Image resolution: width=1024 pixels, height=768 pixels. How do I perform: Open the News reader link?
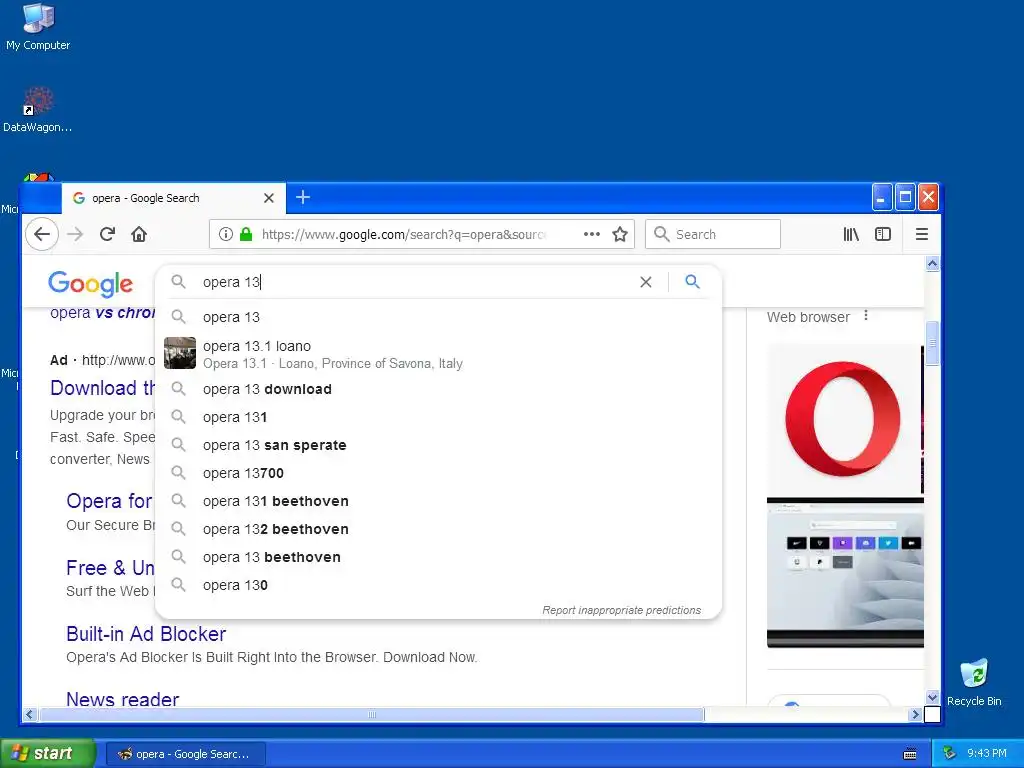(x=122, y=699)
